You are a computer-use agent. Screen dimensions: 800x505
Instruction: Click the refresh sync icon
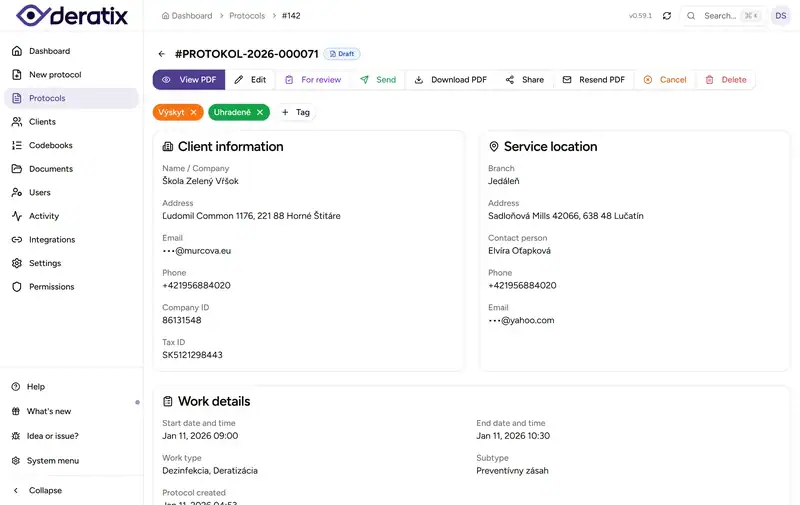667,16
